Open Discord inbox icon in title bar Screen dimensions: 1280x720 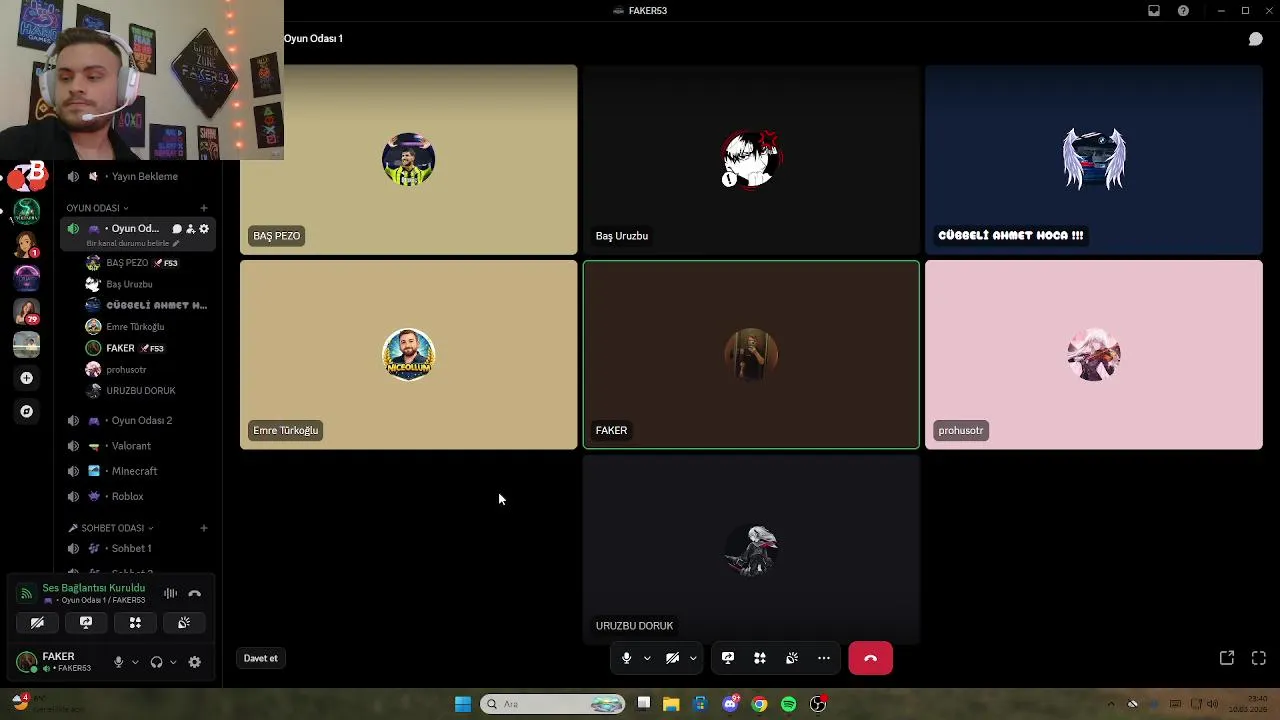pyautogui.click(x=1154, y=11)
